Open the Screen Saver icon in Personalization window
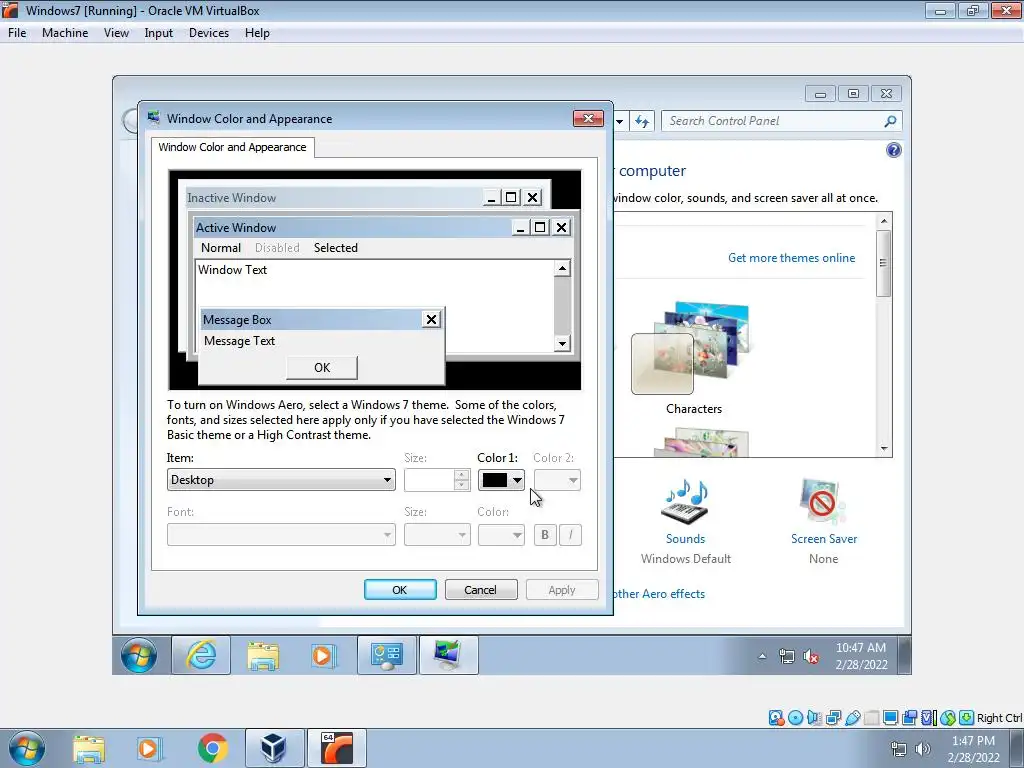This screenshot has height=768, width=1024. (x=823, y=502)
